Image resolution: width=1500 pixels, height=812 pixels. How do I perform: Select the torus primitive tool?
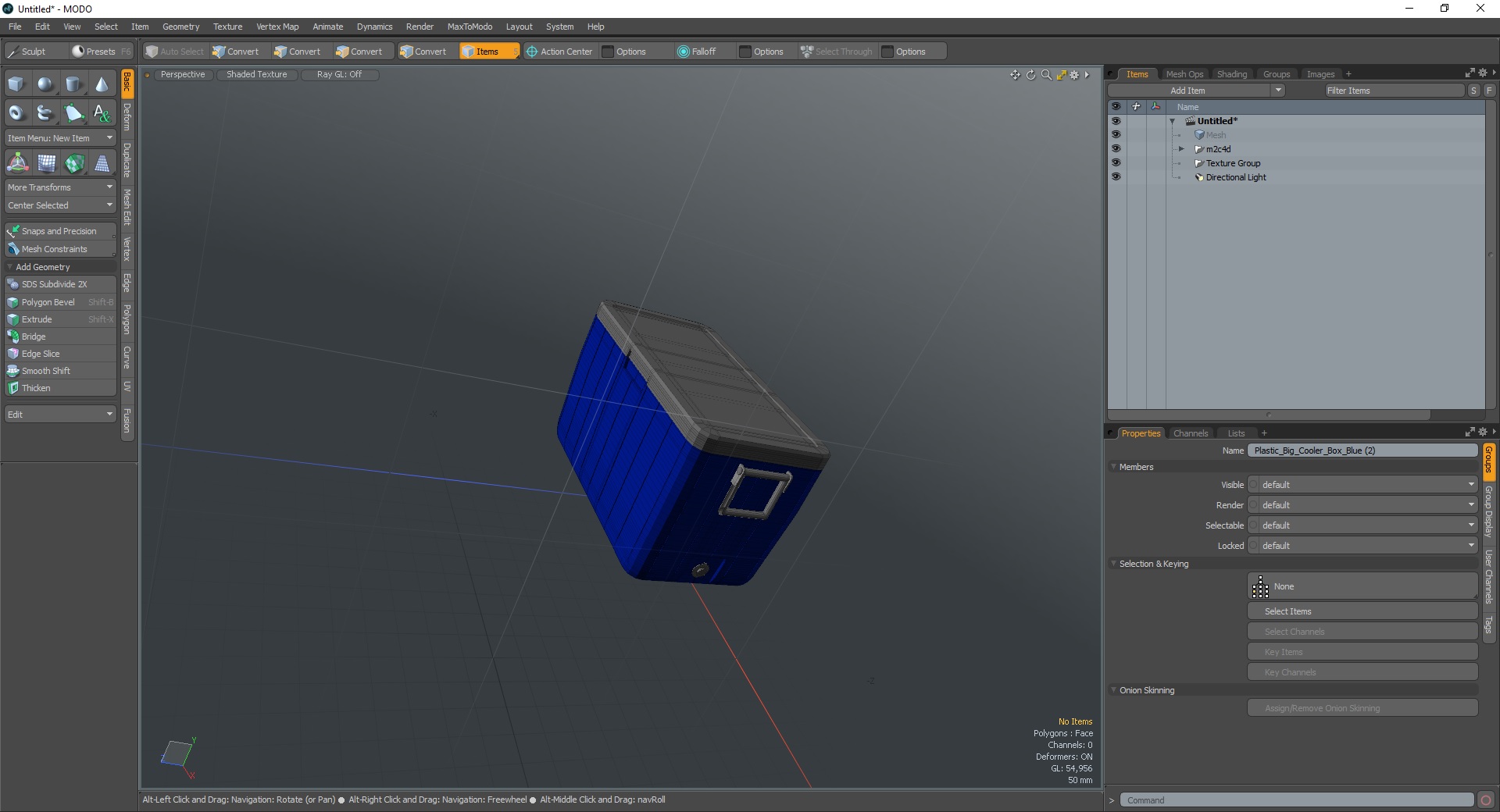(16, 113)
